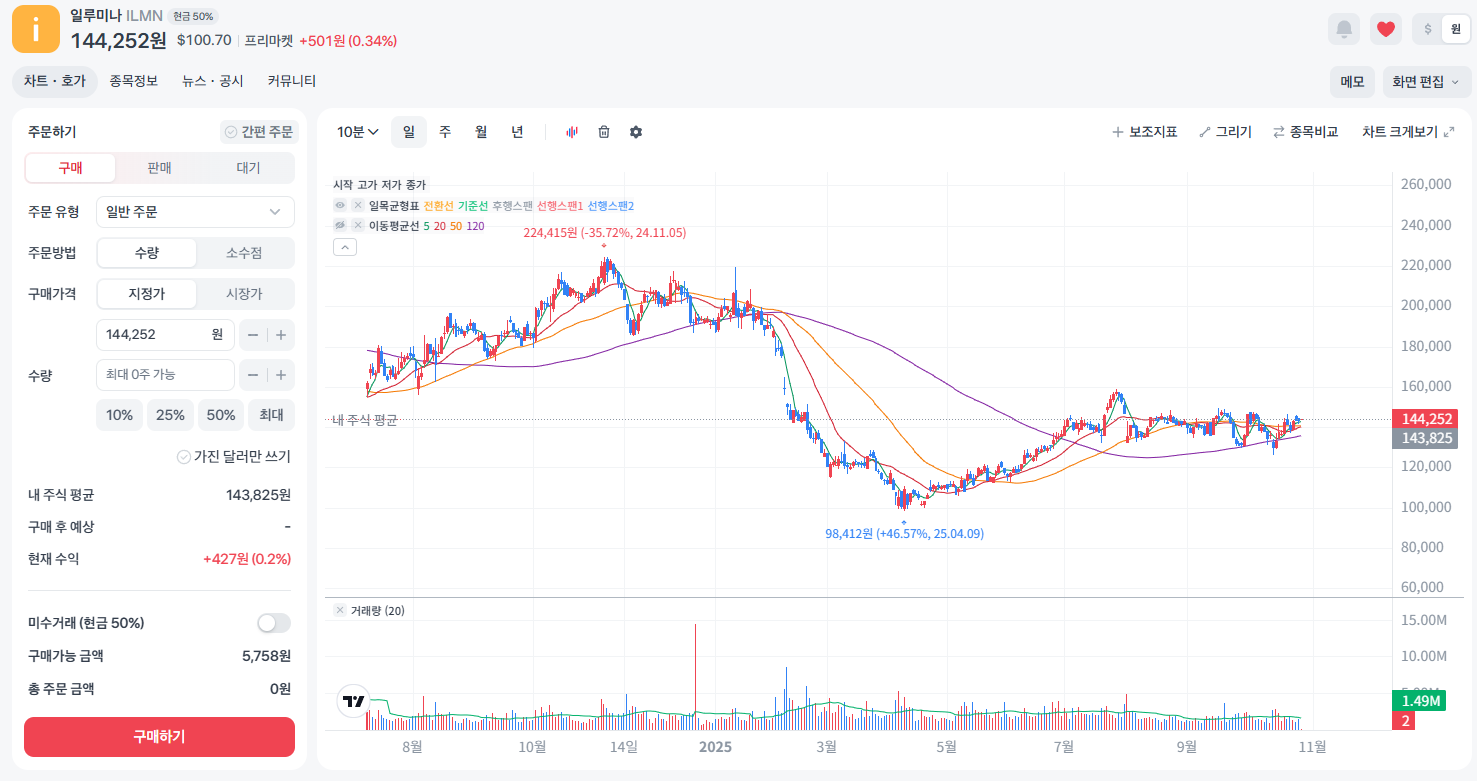Select 수량 order method

(147, 253)
